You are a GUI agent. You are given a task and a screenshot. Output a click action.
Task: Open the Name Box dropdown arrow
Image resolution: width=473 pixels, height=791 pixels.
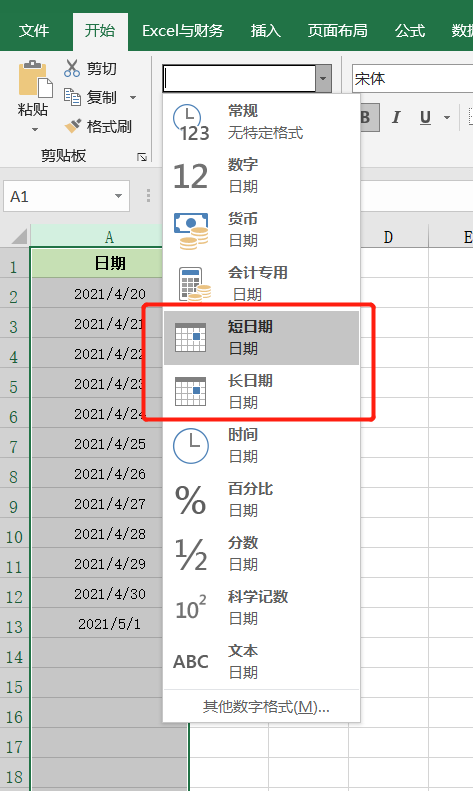pos(119,196)
